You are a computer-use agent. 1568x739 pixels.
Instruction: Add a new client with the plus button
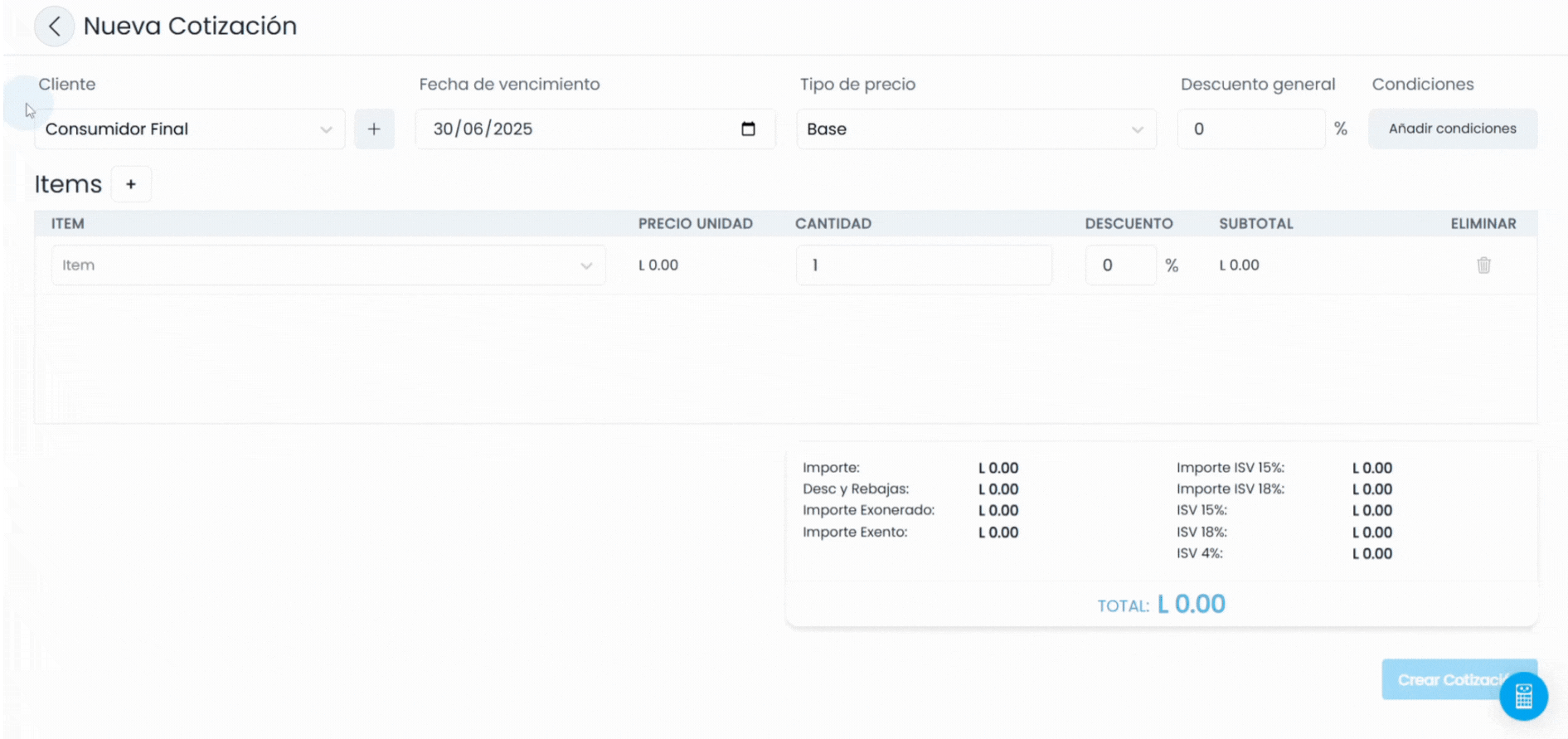click(374, 129)
